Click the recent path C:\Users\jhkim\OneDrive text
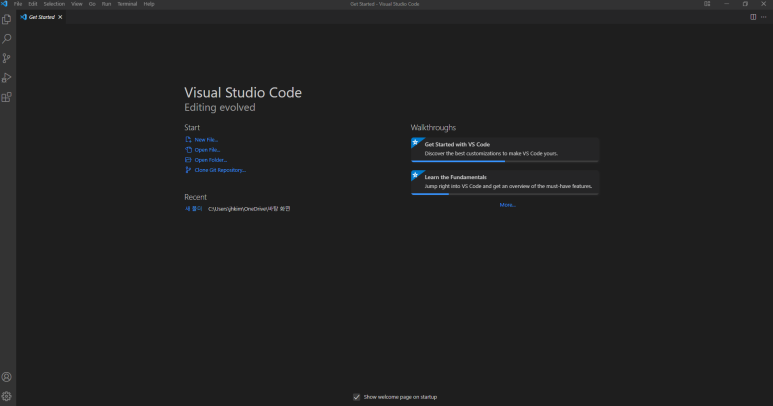Screen dimensions: 773x406 [x=249, y=209]
